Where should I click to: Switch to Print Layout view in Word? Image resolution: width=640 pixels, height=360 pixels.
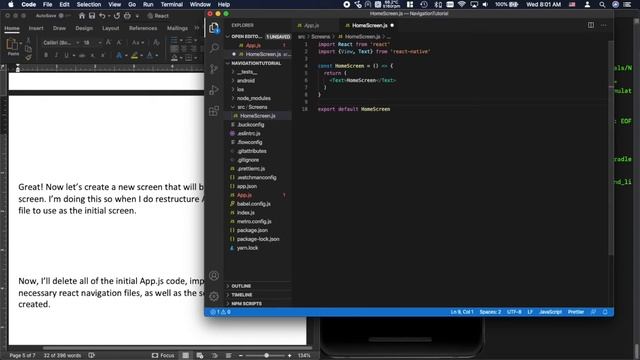pyautogui.click(x=186, y=356)
